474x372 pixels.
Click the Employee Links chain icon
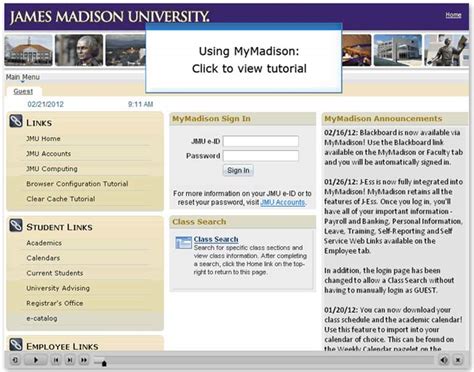(16, 345)
